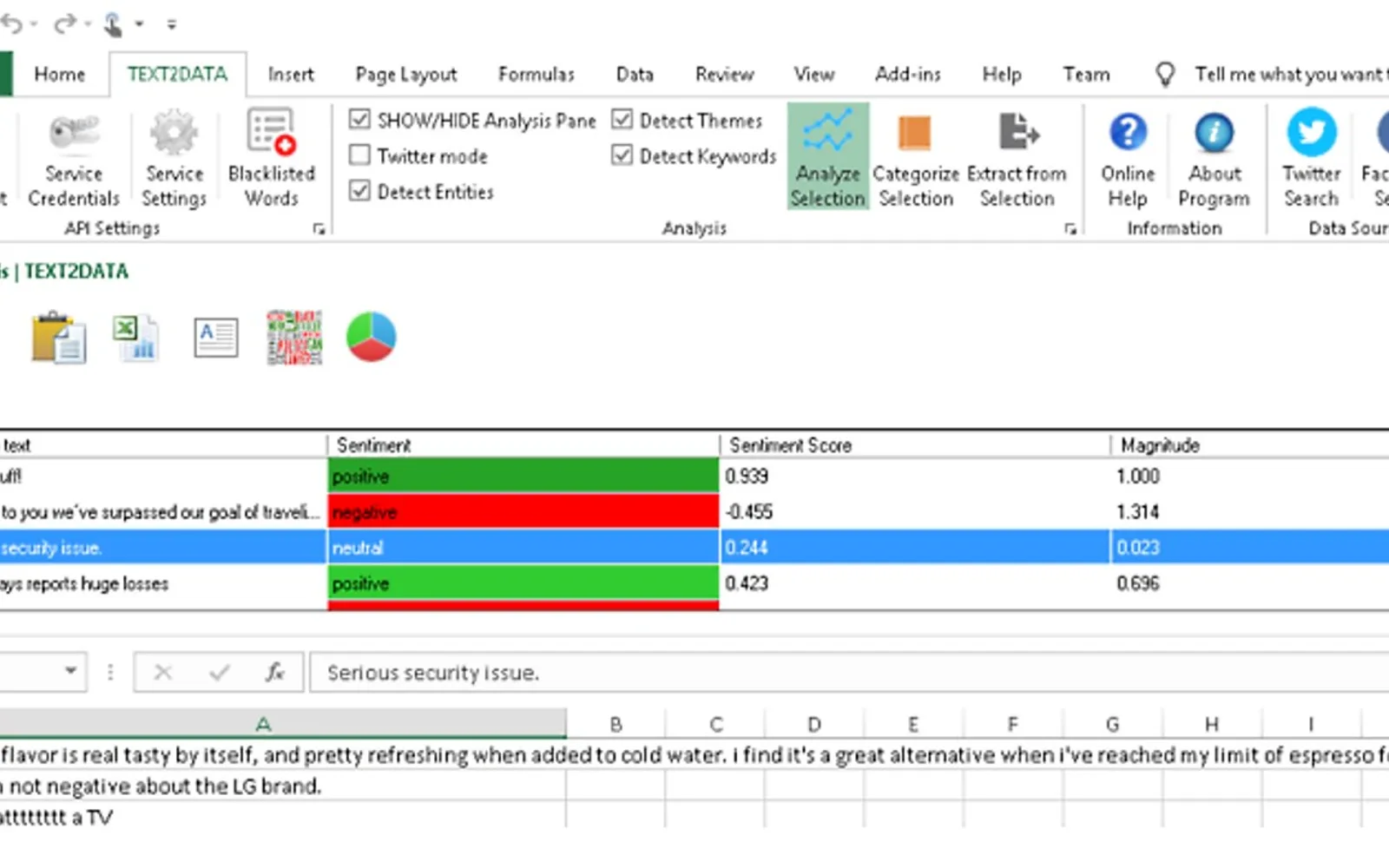Image resolution: width=1389 pixels, height=868 pixels.
Task: Click the Redo arrow
Action: tap(64, 23)
